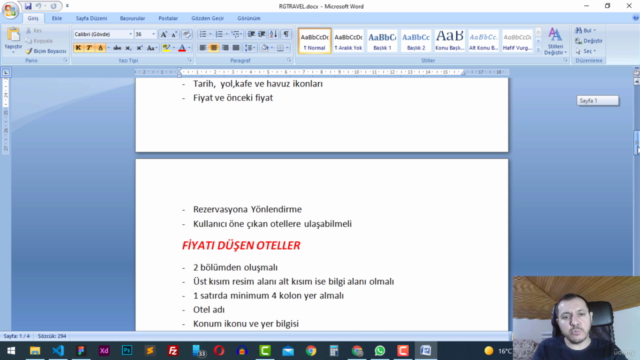Toggle subscript x₂ button
640x360 pixels.
pos(128,48)
